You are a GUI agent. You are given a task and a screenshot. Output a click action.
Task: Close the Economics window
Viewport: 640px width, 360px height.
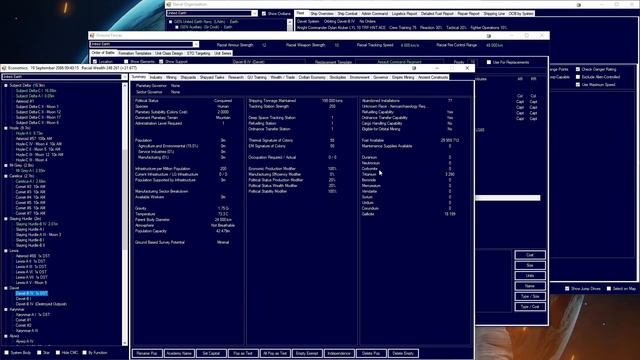click(x=467, y=68)
